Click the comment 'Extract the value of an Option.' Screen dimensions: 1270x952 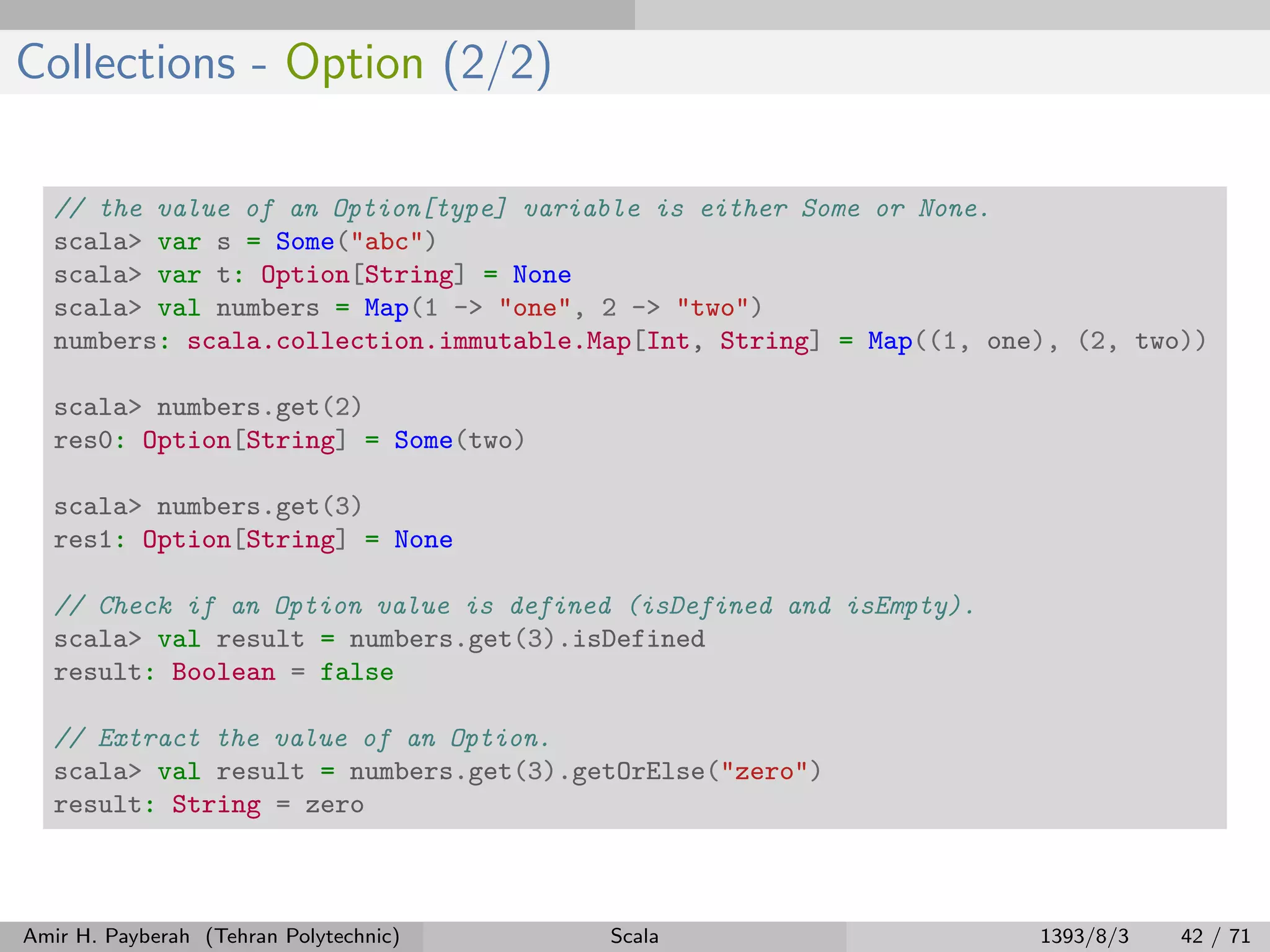point(302,739)
